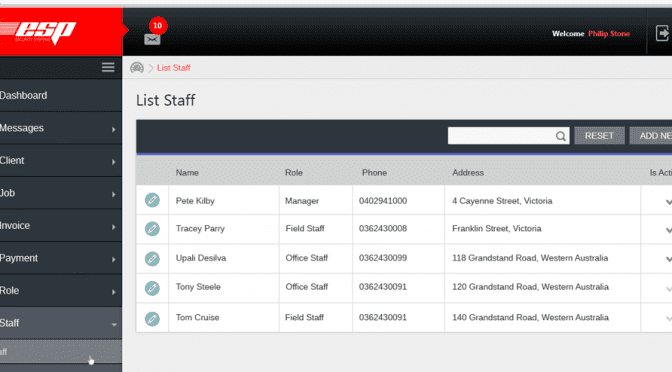672x372 pixels.
Task: Open Payment sidebar item
Action: pos(61,258)
